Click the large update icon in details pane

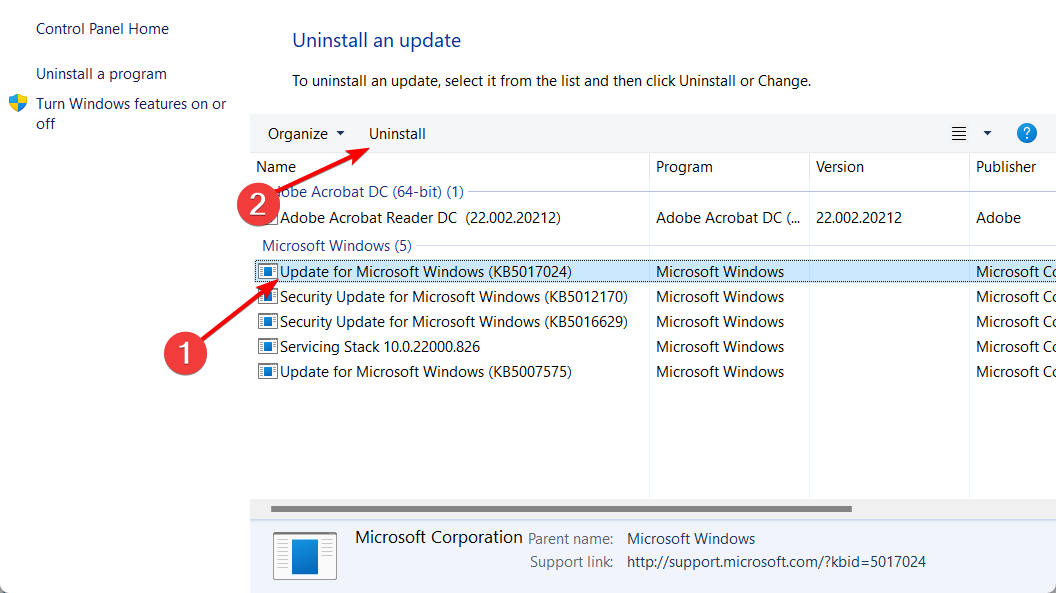pyautogui.click(x=304, y=555)
